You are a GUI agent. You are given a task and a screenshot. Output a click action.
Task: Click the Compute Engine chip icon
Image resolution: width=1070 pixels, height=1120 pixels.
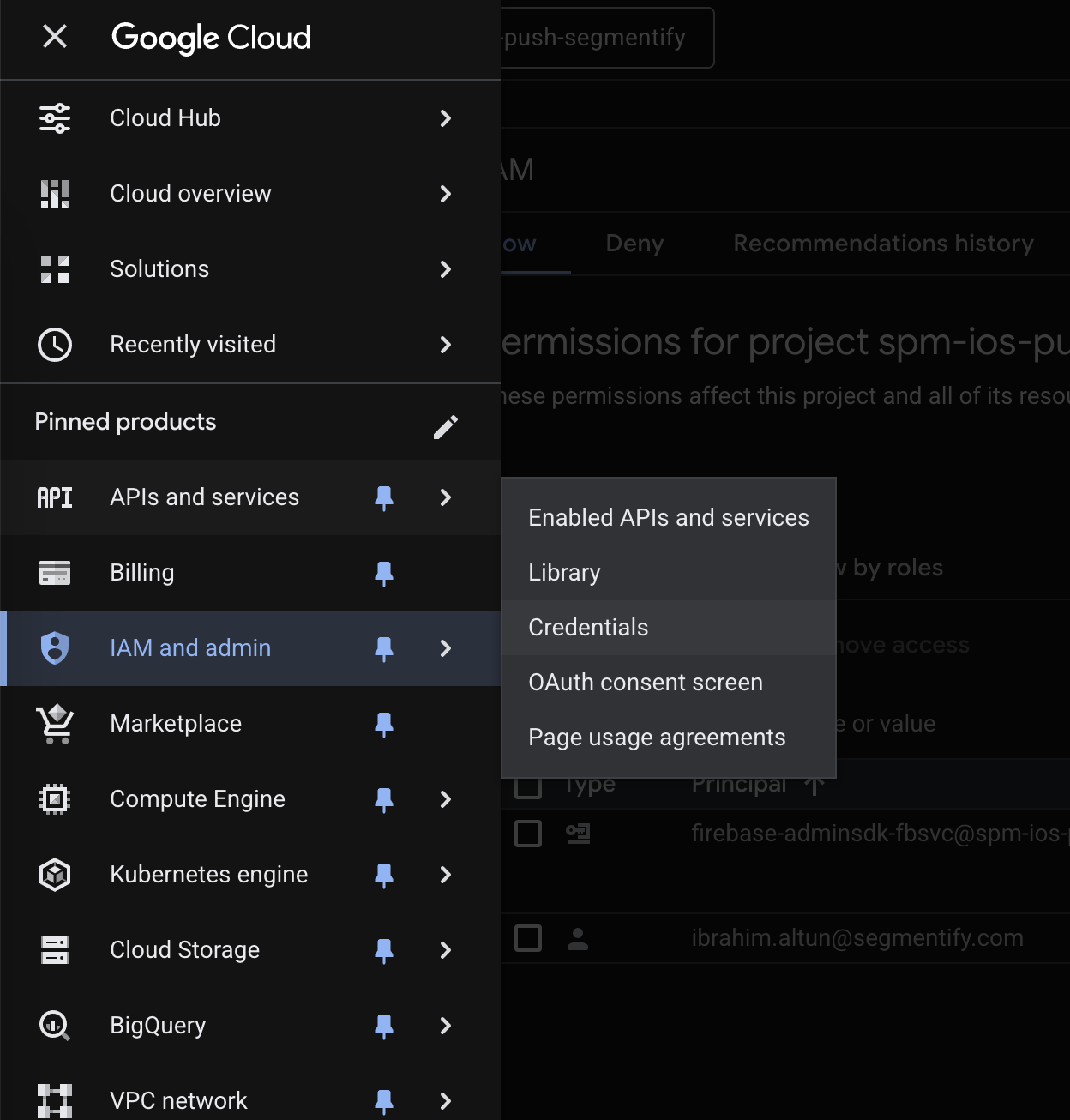pyautogui.click(x=55, y=799)
